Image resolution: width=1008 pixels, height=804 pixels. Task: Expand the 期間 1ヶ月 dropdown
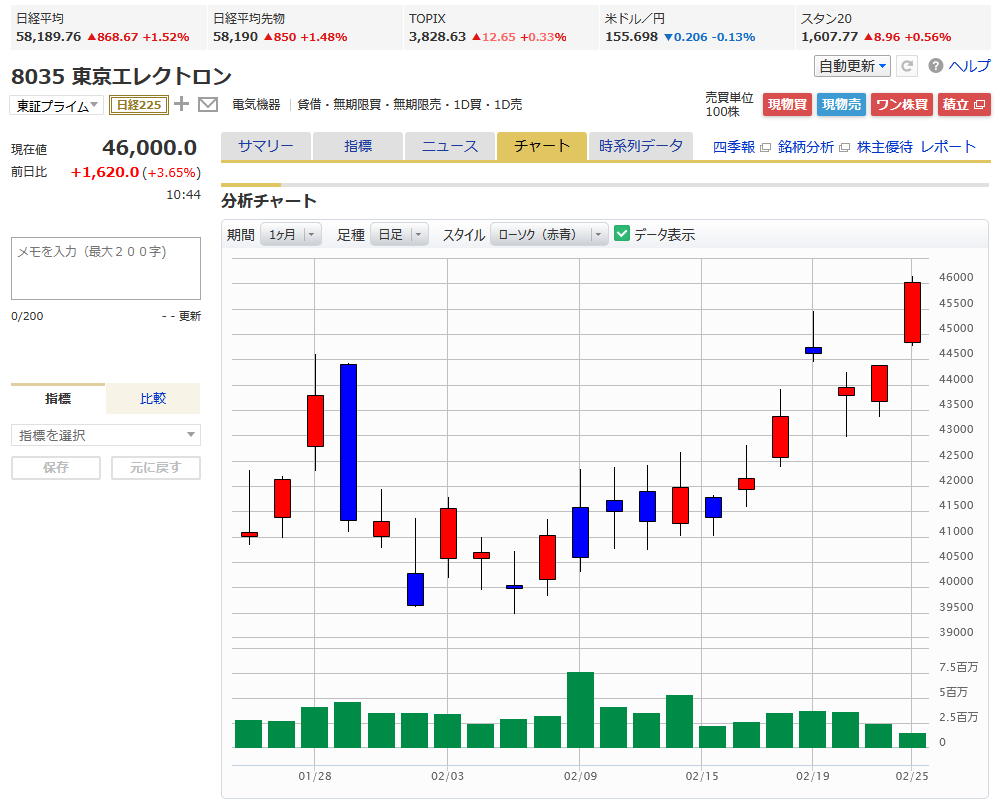tap(290, 235)
